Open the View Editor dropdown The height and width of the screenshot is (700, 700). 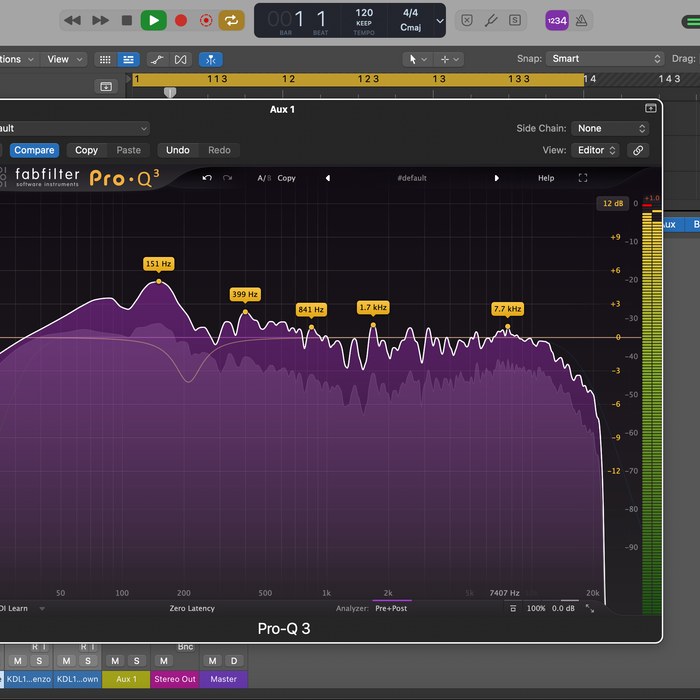[596, 150]
